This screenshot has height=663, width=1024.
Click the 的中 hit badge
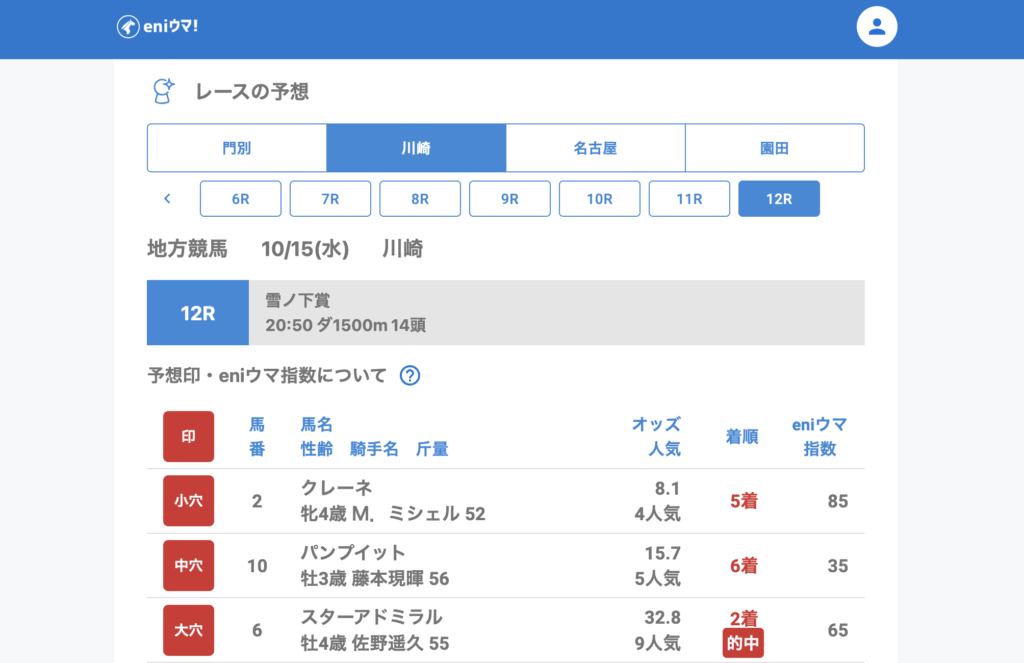pos(743,644)
